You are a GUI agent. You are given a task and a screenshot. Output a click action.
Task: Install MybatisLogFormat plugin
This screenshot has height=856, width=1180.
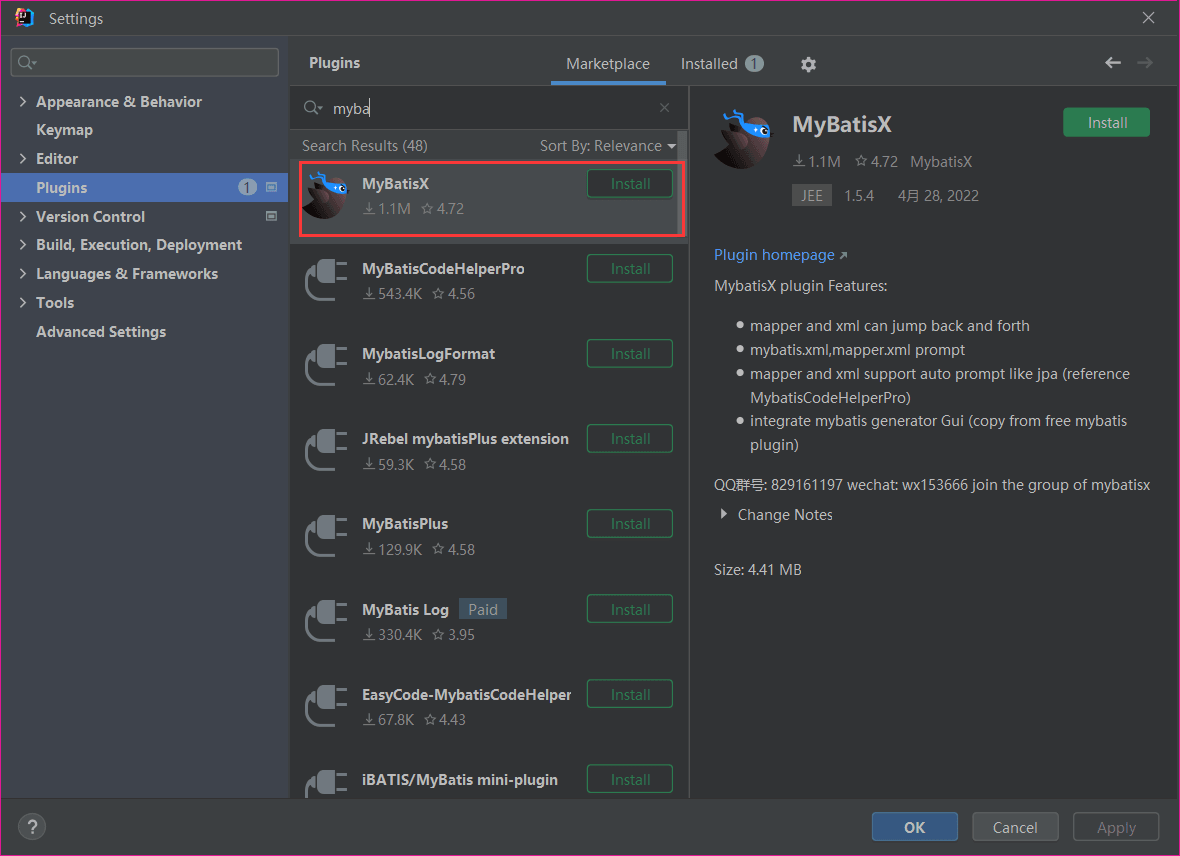point(630,354)
